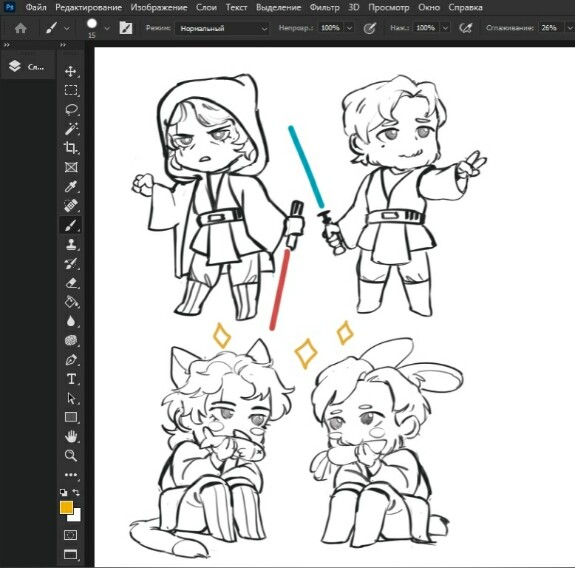Select the Sponge tool
This screenshot has height=568, width=575.
tap(71, 340)
